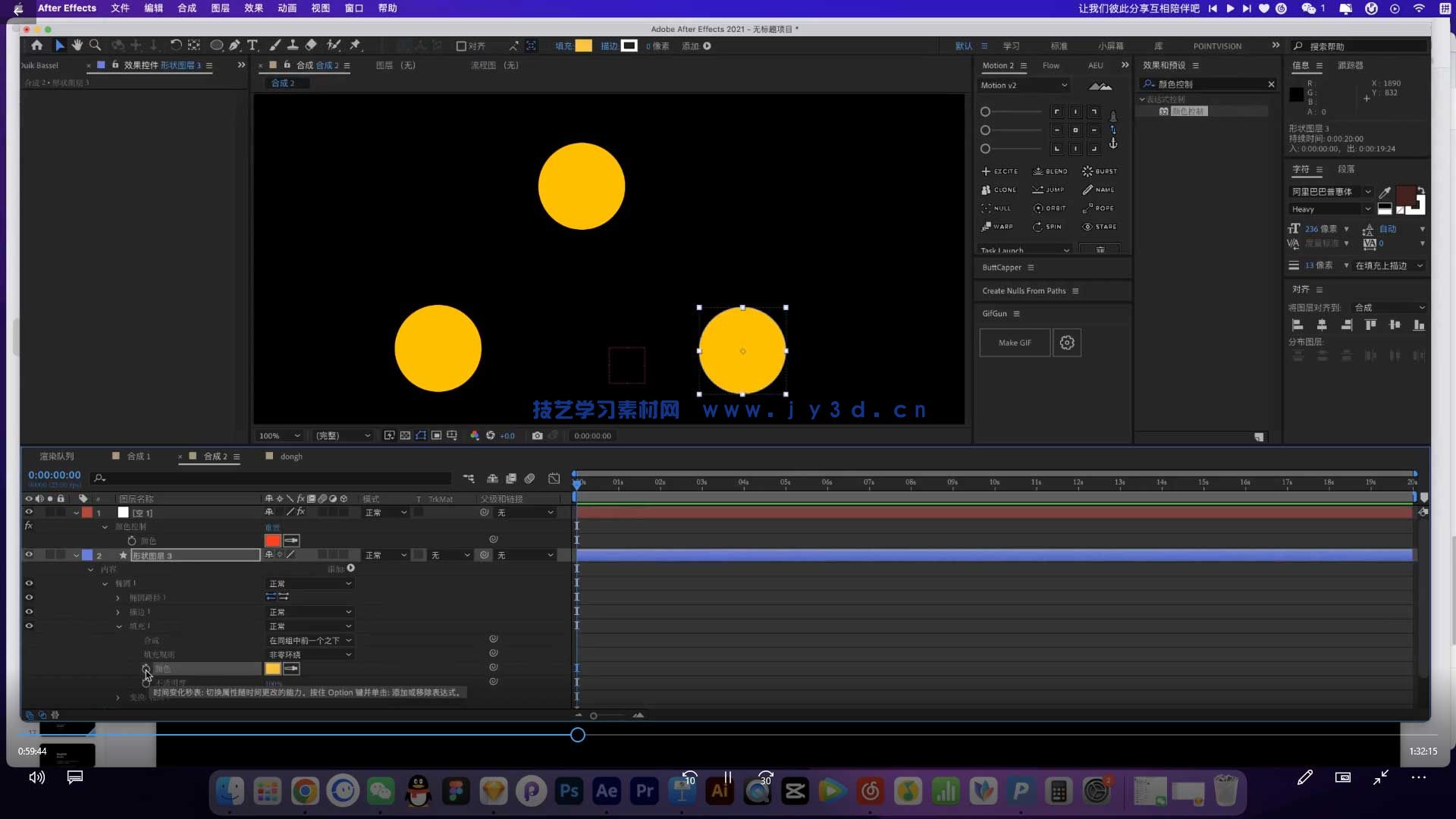The width and height of the screenshot is (1456, 819).
Task: Open the 效果 menu
Action: pos(253,8)
